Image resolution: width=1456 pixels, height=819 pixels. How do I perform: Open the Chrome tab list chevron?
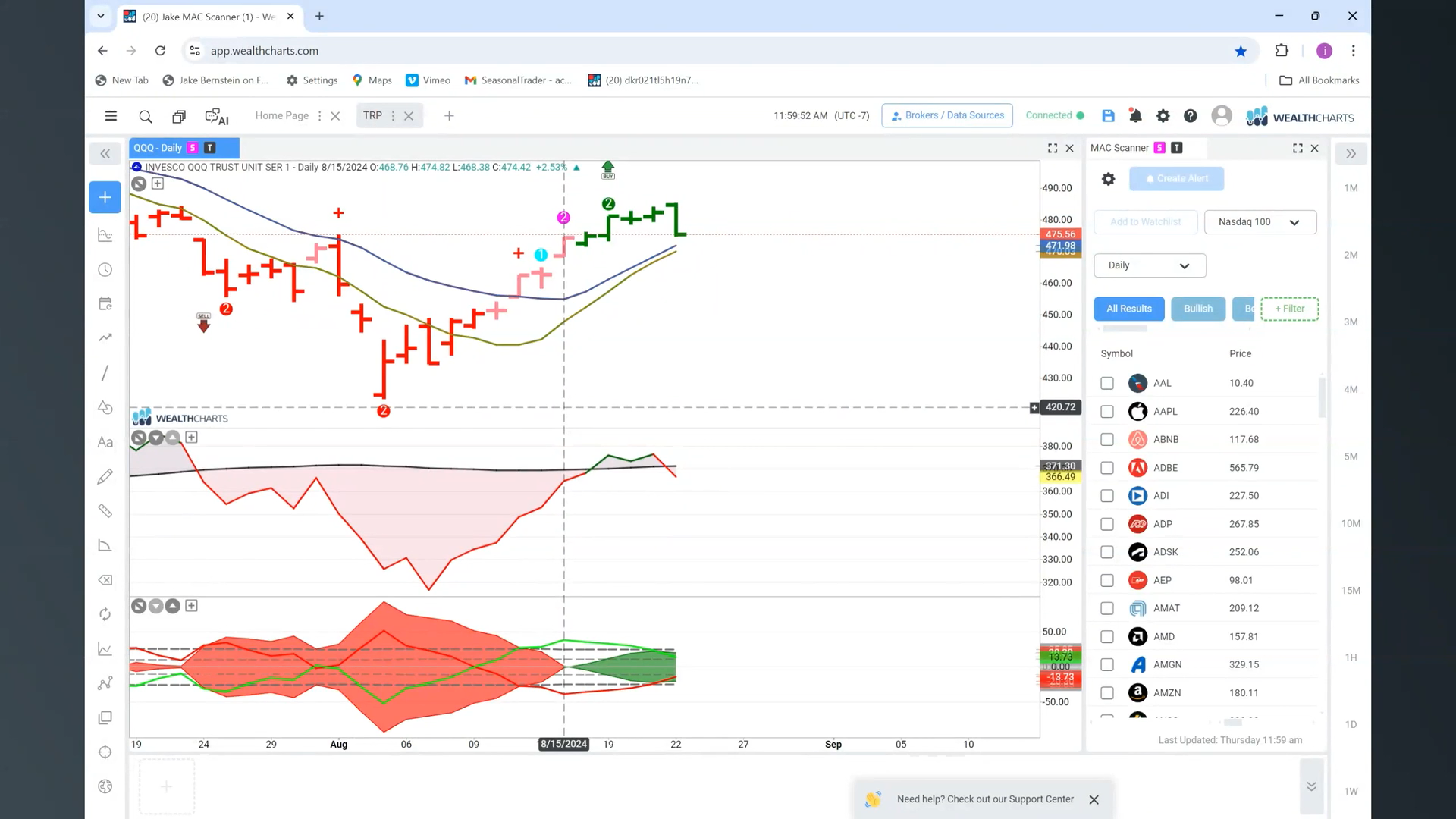tap(100, 16)
